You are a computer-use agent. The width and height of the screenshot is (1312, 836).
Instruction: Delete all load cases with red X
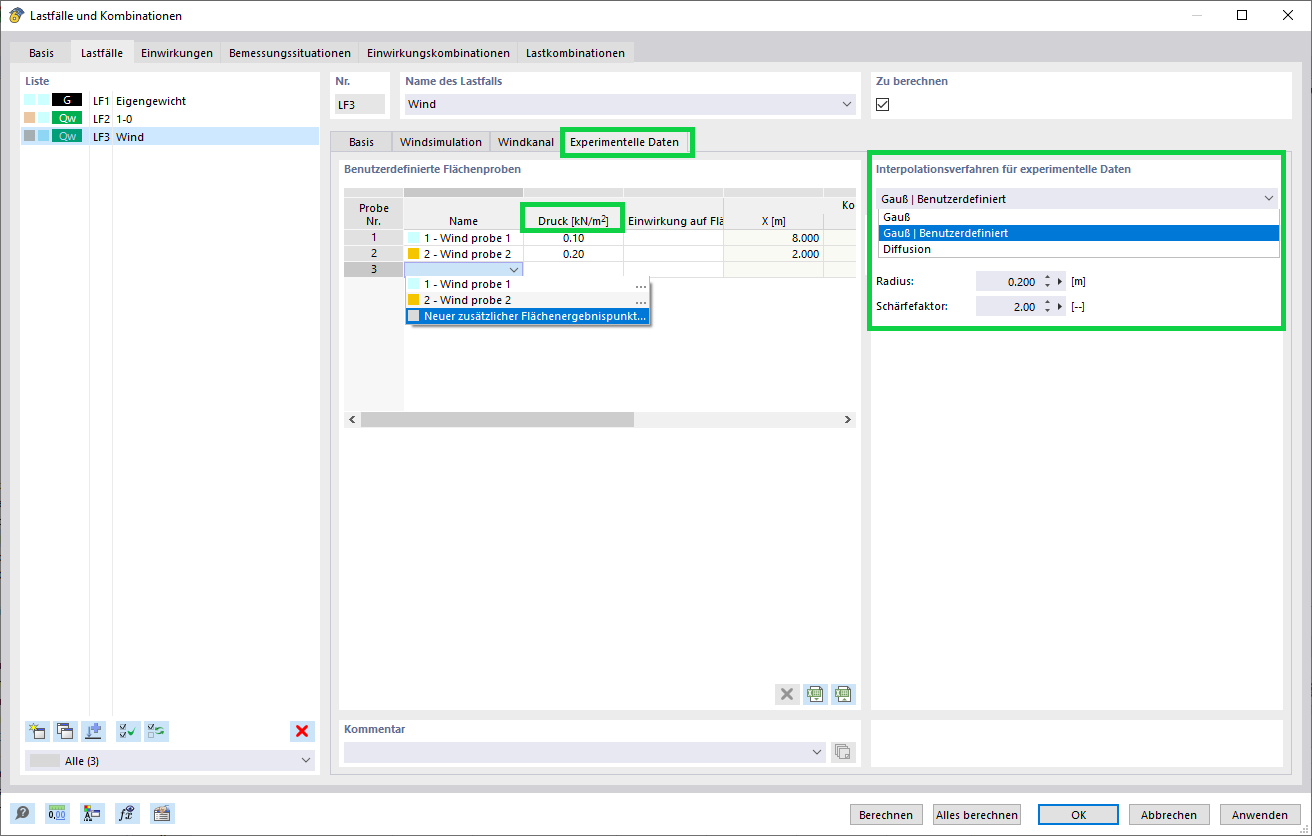pos(301,731)
